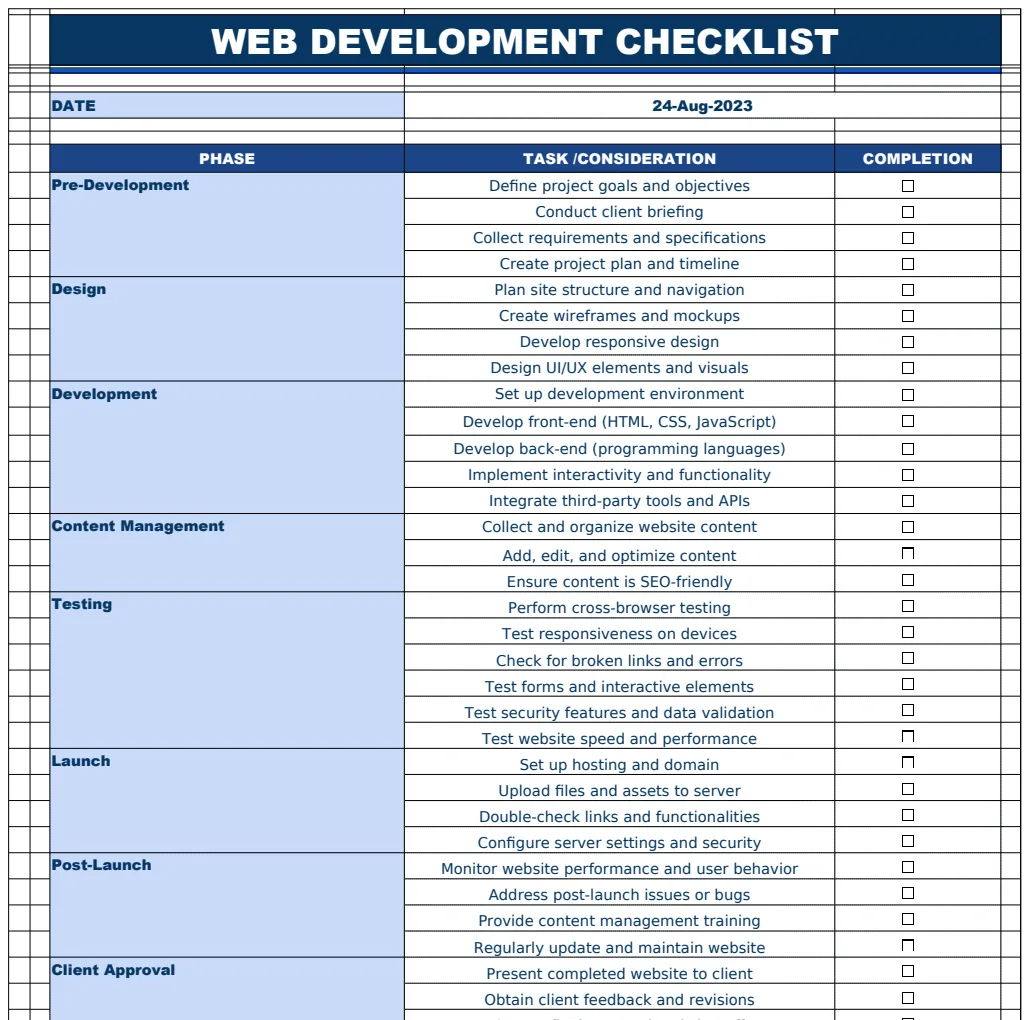Tick Plan site structure and navigation checkbox

(x=908, y=290)
